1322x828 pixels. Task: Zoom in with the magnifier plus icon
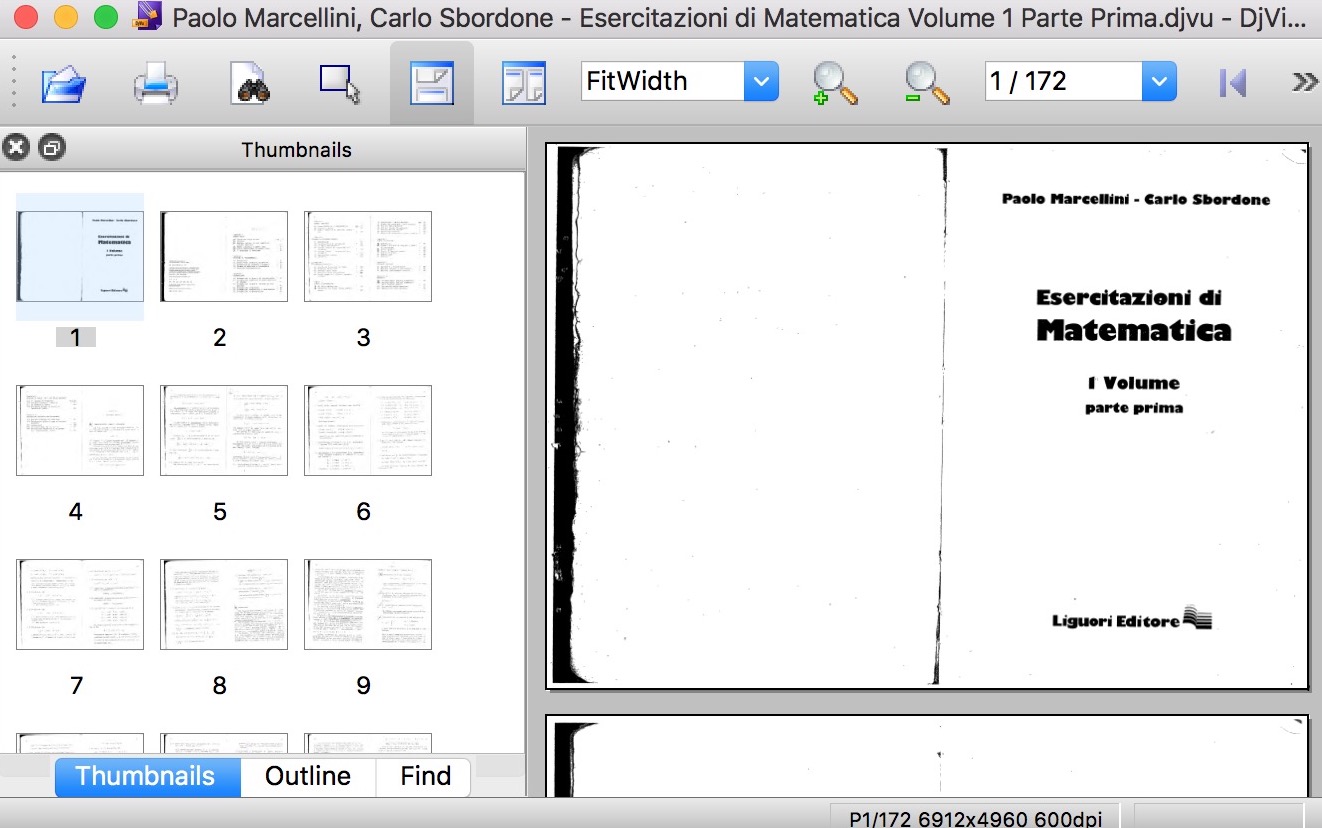(835, 83)
